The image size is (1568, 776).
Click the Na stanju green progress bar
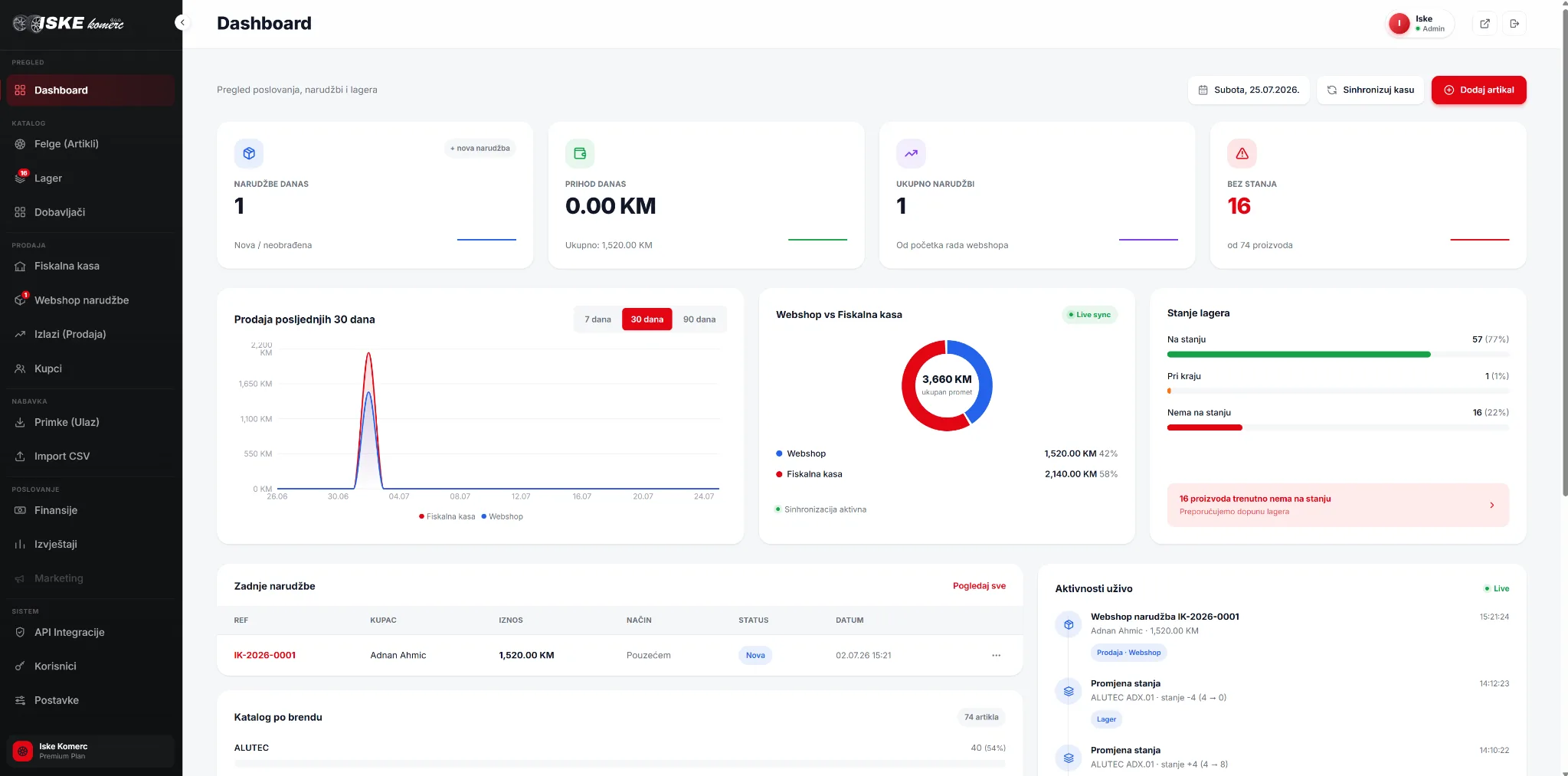(1298, 354)
